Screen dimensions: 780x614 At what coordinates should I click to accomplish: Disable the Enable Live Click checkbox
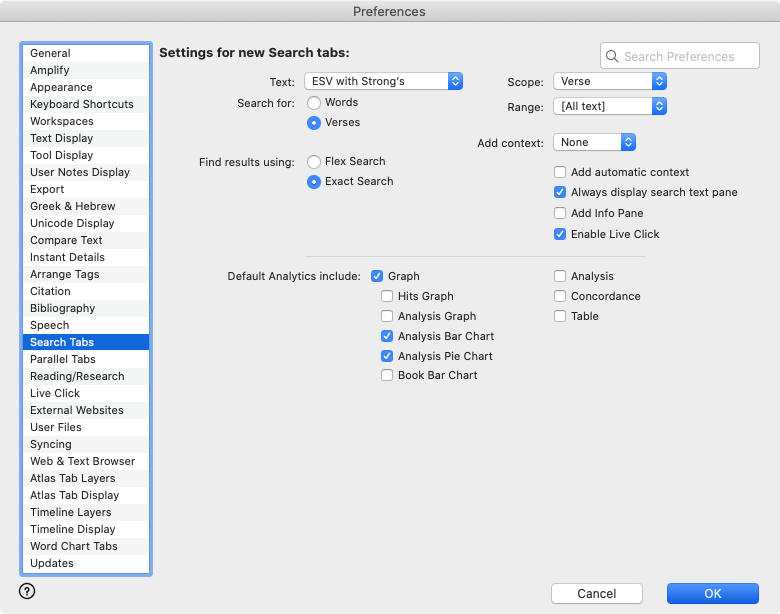coord(560,234)
